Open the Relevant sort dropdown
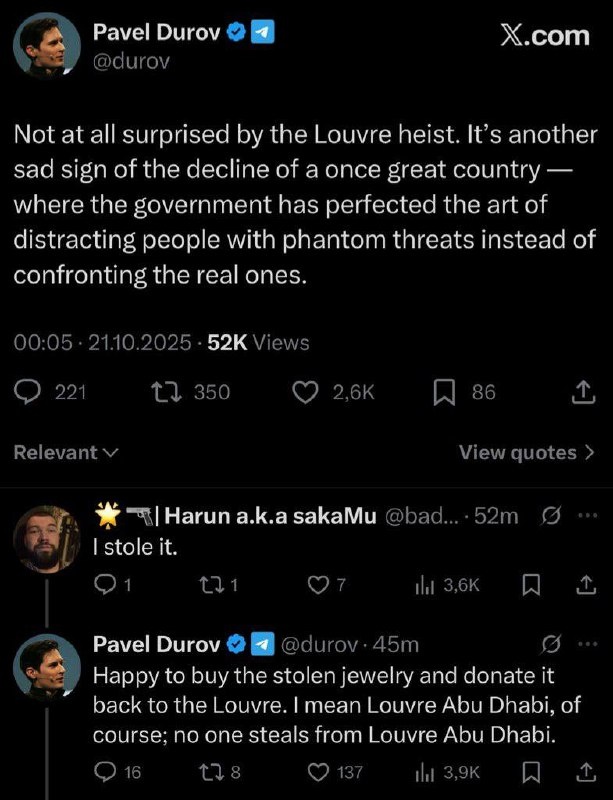Image resolution: width=613 pixels, height=800 pixels. click(x=66, y=452)
